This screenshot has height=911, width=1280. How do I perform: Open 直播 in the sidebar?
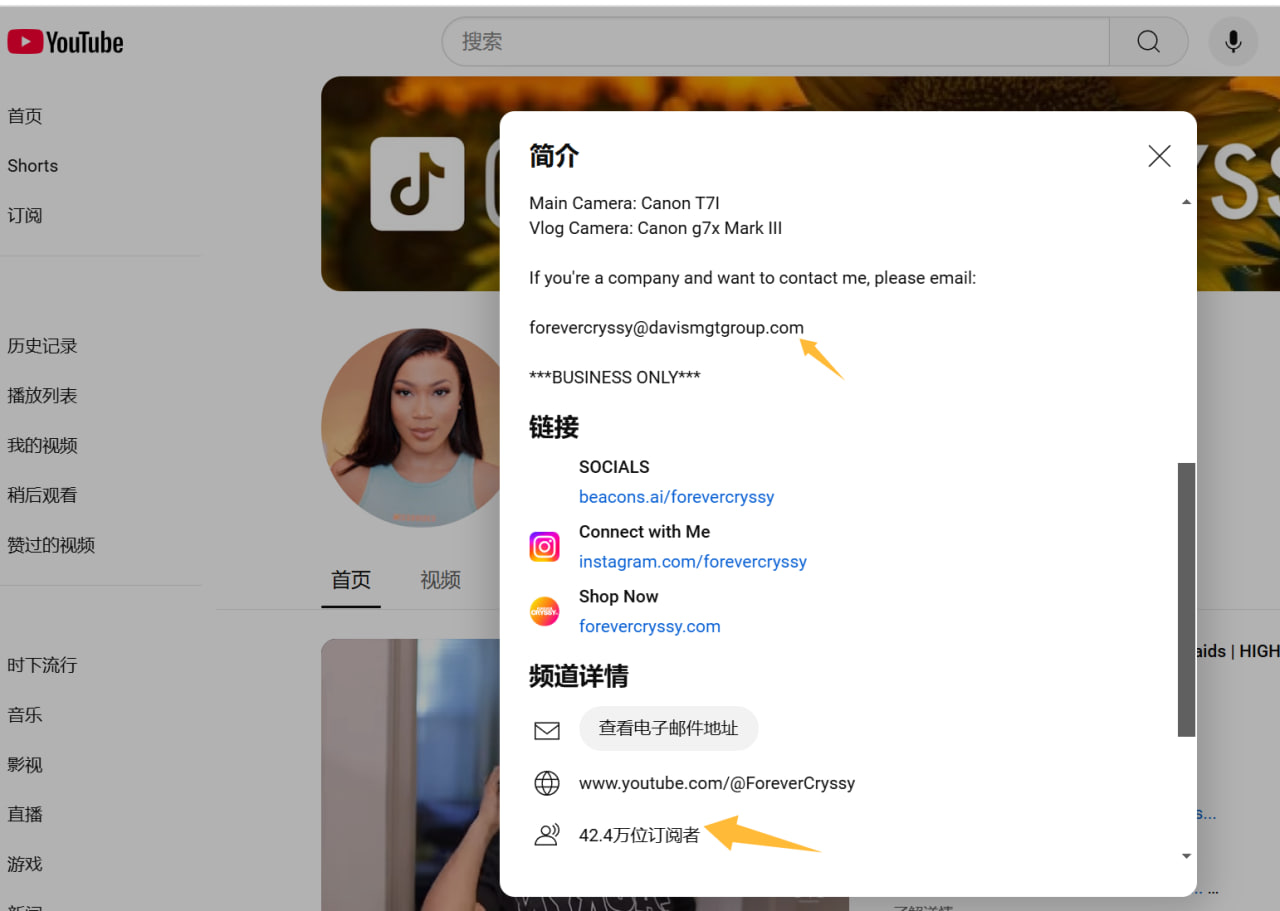(x=25, y=814)
